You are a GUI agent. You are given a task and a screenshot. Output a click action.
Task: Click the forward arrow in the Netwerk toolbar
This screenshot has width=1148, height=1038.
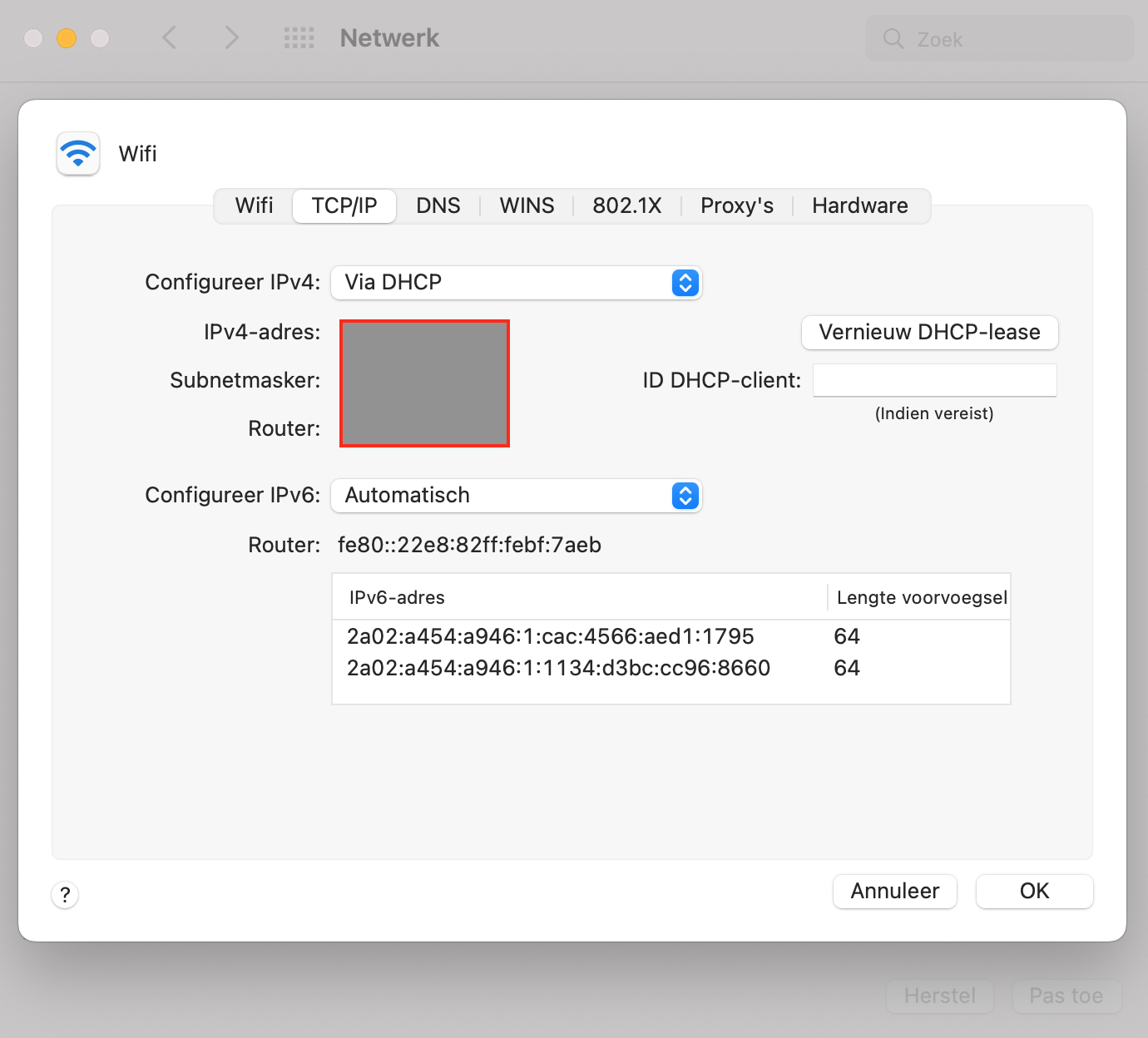(x=231, y=37)
